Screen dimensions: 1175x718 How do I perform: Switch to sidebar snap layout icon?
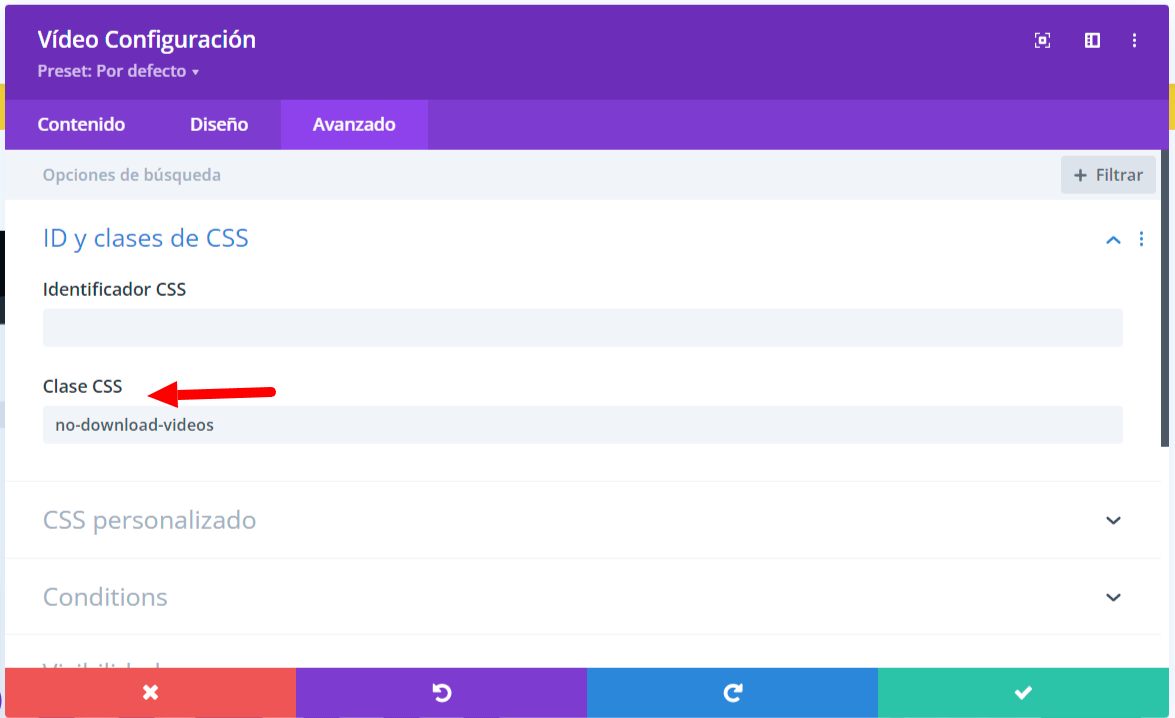coord(1093,40)
